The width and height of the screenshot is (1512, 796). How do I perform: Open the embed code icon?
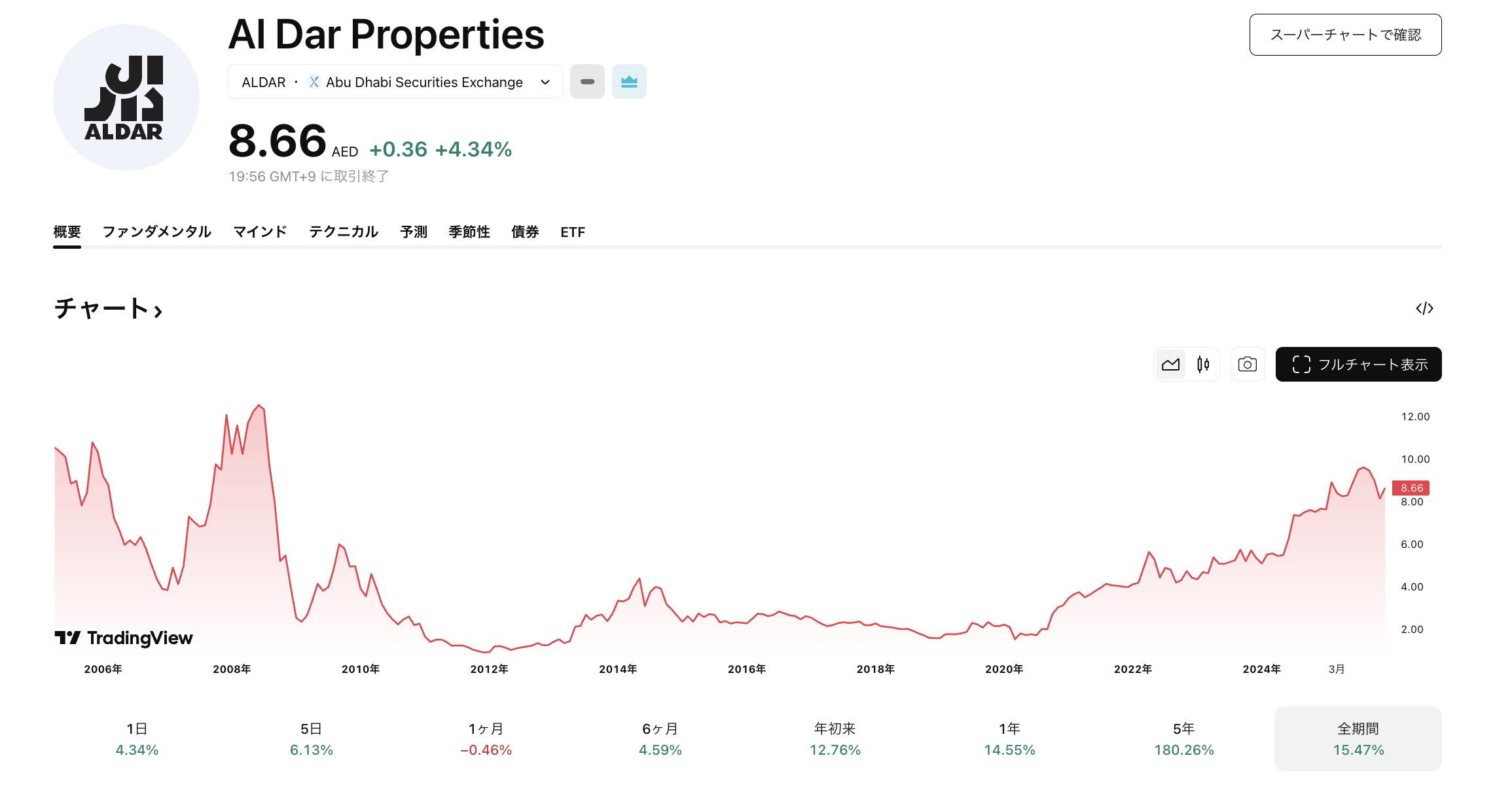coord(1424,308)
